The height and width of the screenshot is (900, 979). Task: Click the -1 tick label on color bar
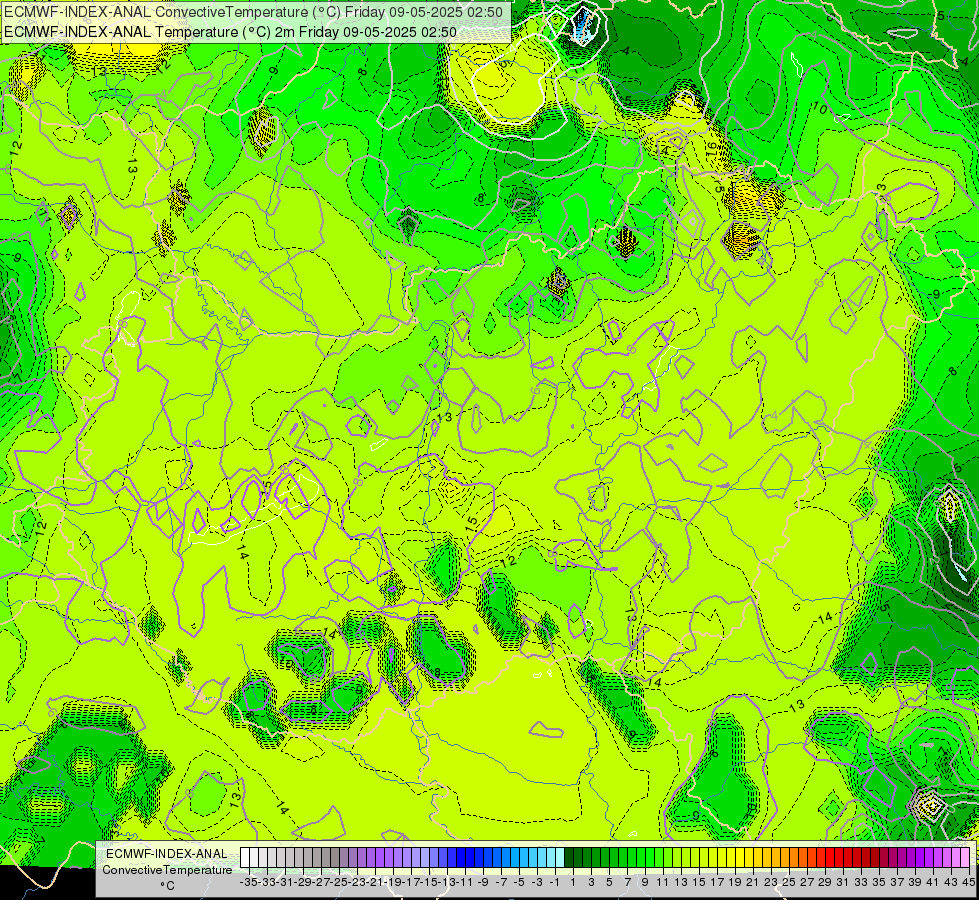[x=555, y=882]
